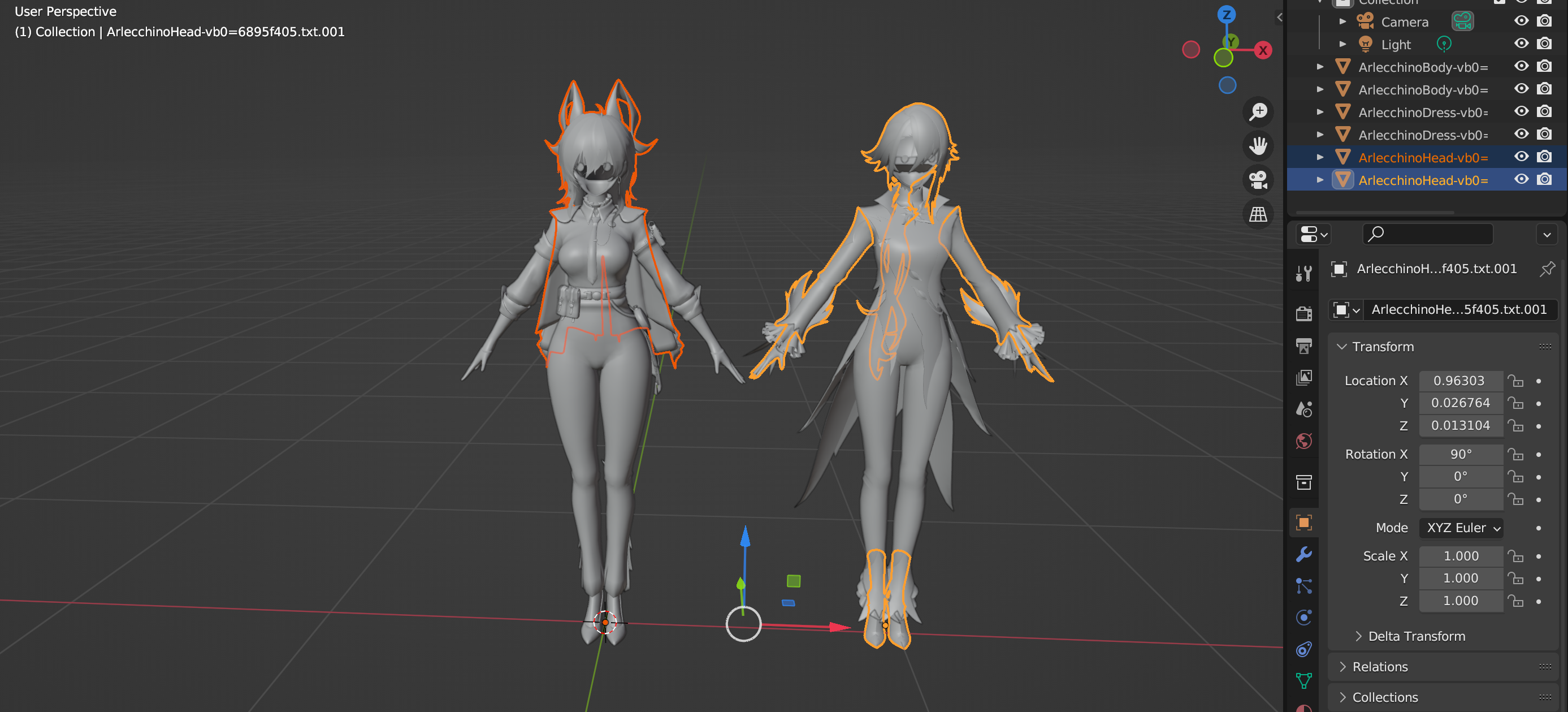
Task: Toggle viewport visibility of first ArlecchinoDress
Action: (1521, 112)
